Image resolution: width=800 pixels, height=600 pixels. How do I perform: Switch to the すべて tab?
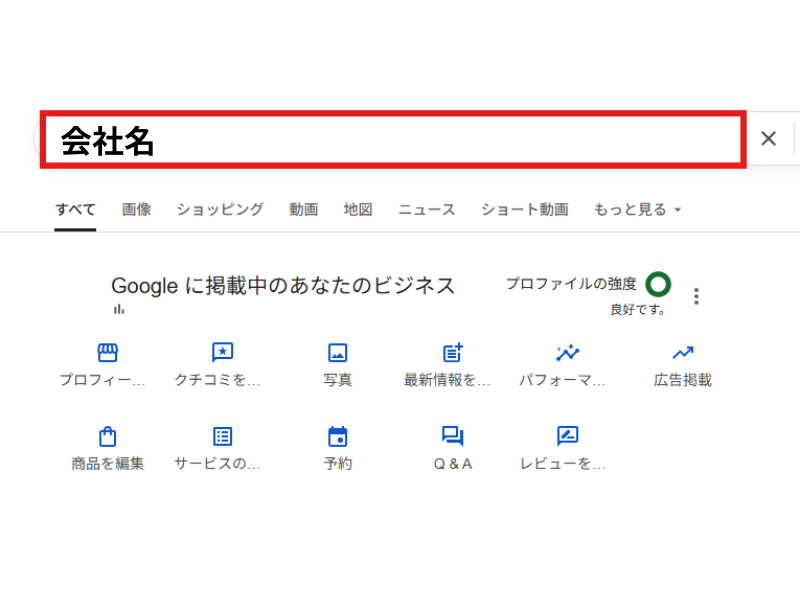click(x=75, y=209)
